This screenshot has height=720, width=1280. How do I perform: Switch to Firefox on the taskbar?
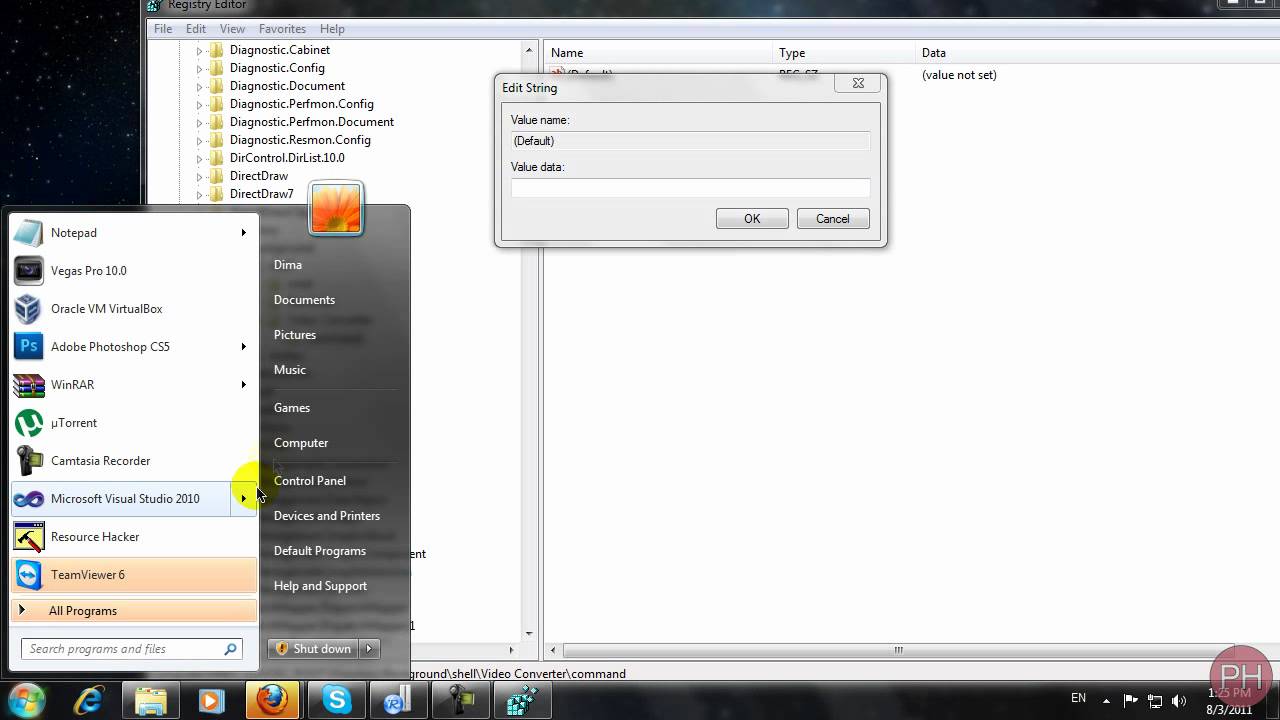[x=273, y=701]
